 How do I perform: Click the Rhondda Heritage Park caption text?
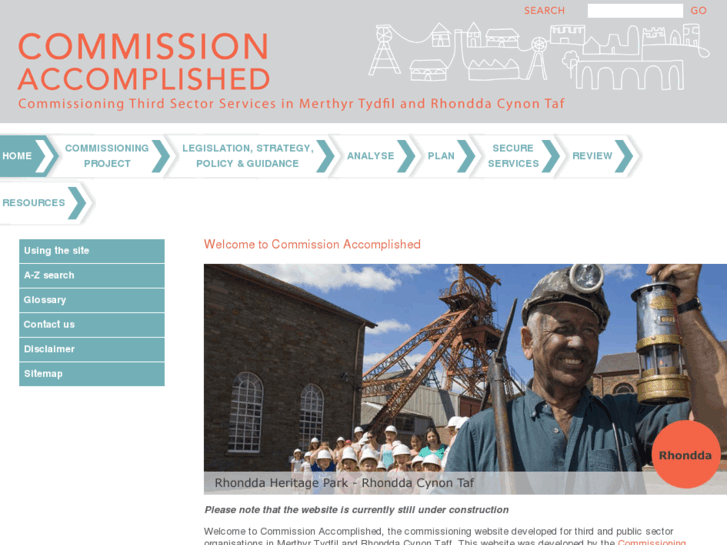tap(344, 483)
